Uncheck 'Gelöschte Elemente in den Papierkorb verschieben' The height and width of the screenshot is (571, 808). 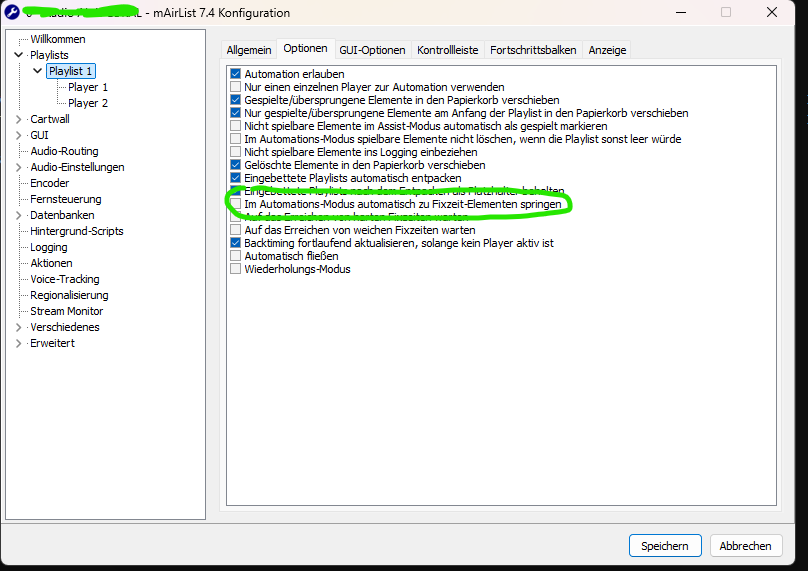(236, 165)
